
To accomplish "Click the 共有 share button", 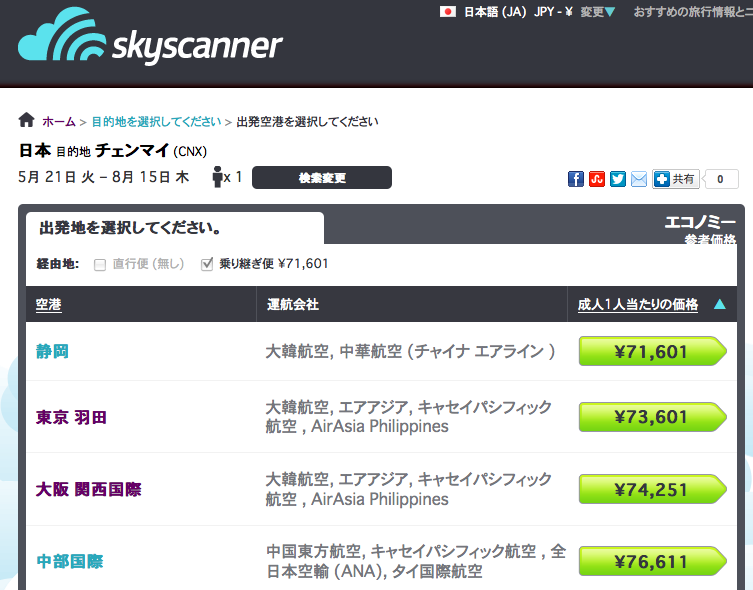I will click(x=676, y=179).
